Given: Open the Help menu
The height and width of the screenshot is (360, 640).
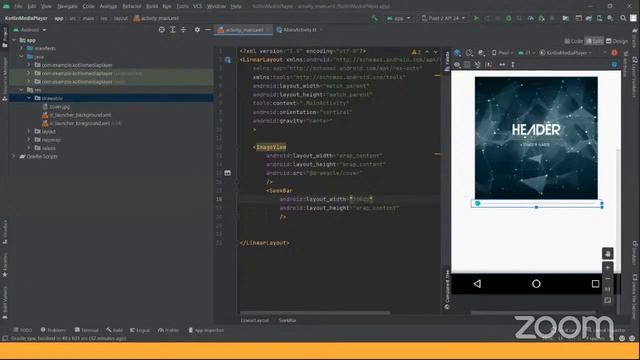Looking at the screenshot, I should (x=236, y=6).
